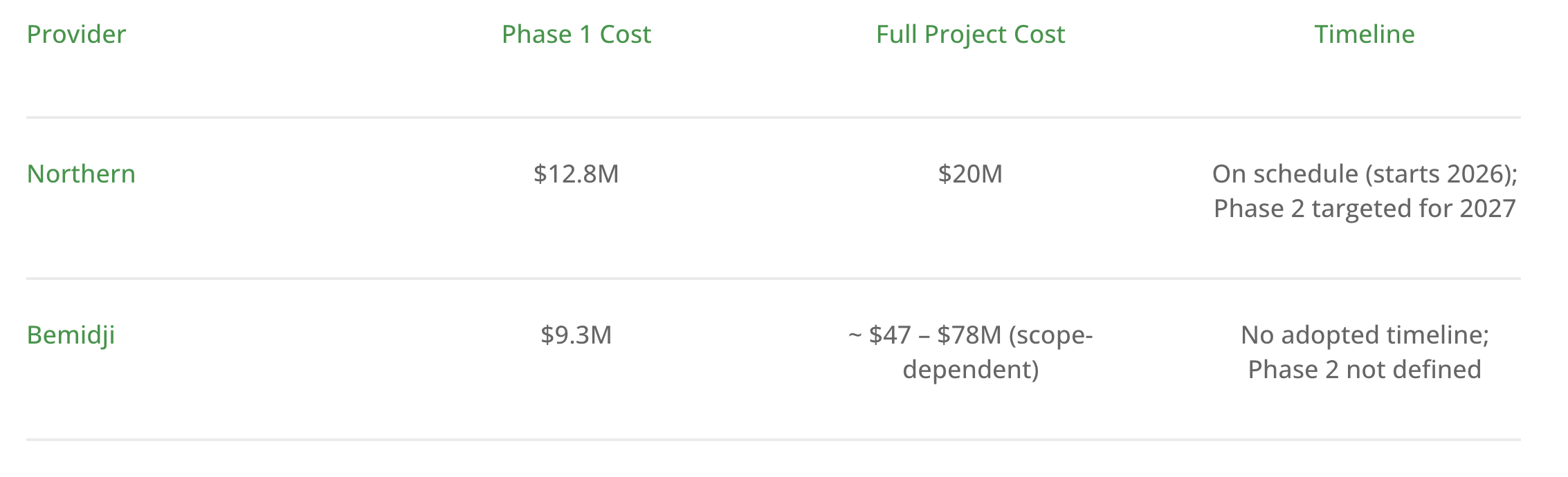Image resolution: width=1568 pixels, height=477 pixels.
Task: Click the Timeline column header
Action: tap(1364, 35)
